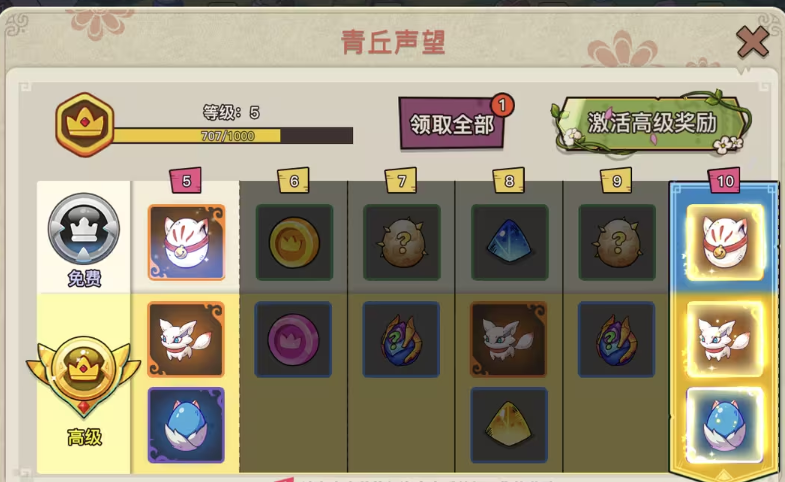Tap the gold crown level emblem
The image size is (785, 482).
pyautogui.click(x=85, y=125)
